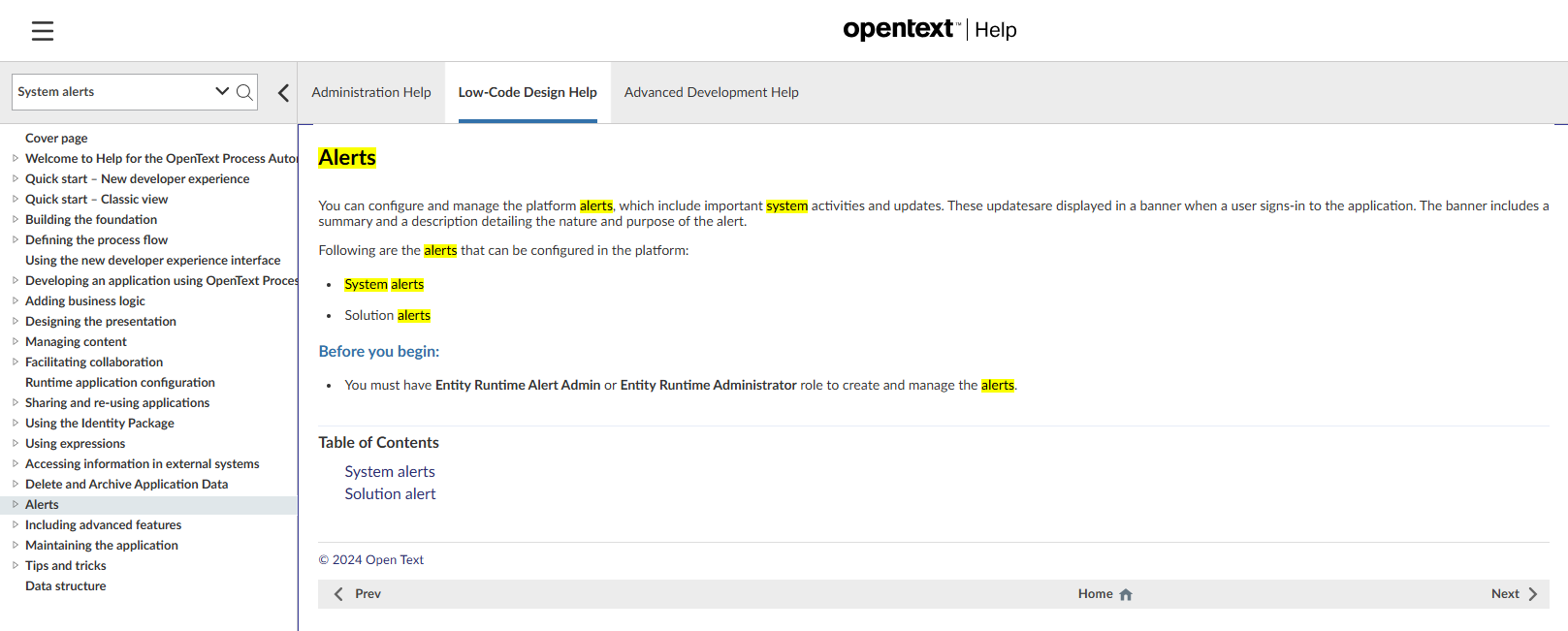Expand Building the foundation arrow
Viewport: 1568px width, 631px height.
tap(16, 219)
